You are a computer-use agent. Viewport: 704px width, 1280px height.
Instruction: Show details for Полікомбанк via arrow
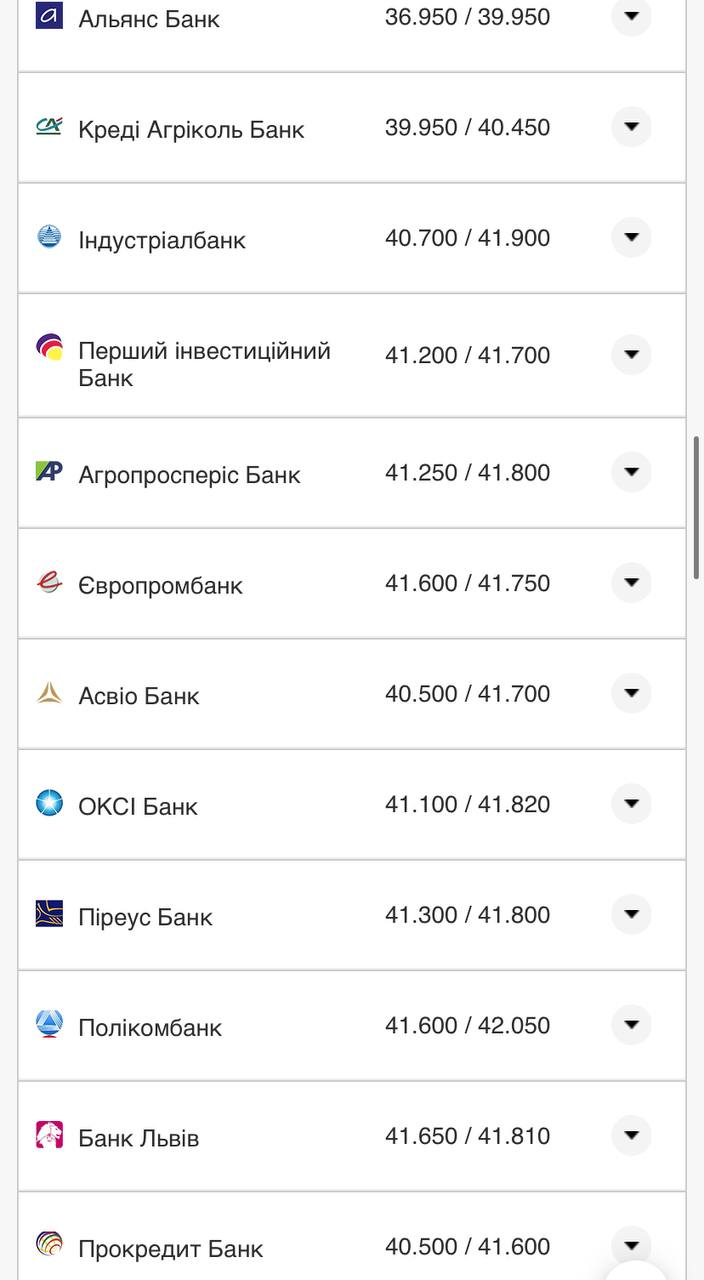pyautogui.click(x=631, y=1025)
